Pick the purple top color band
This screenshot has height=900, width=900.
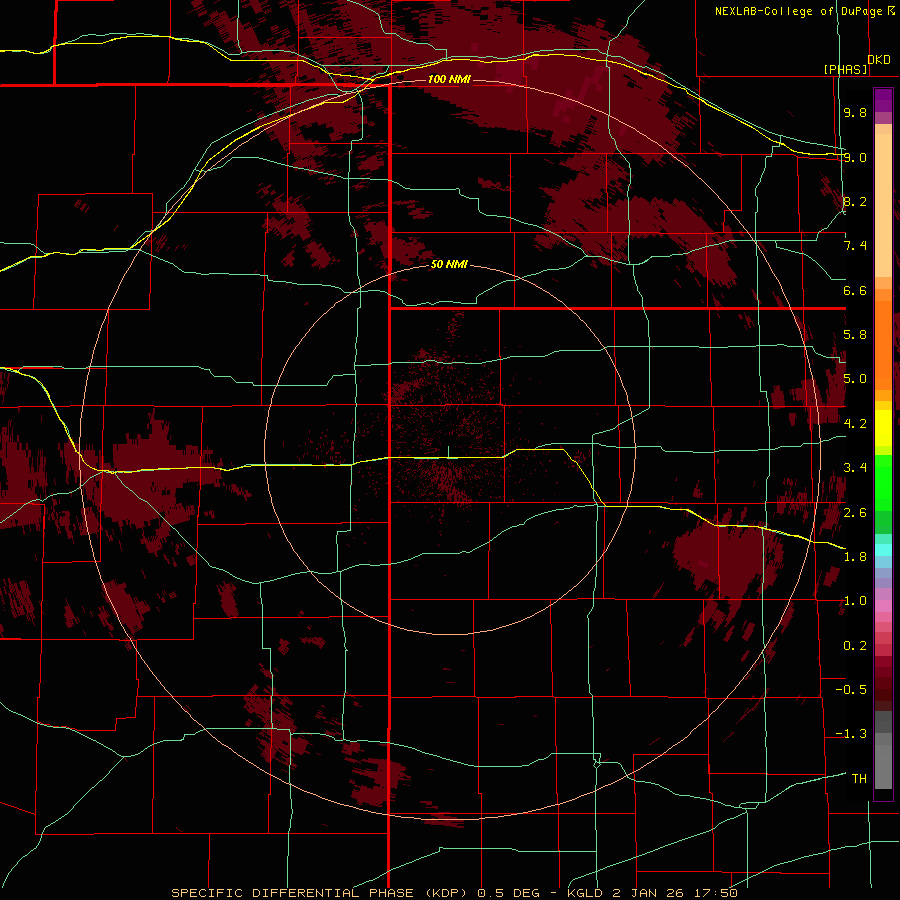click(883, 100)
